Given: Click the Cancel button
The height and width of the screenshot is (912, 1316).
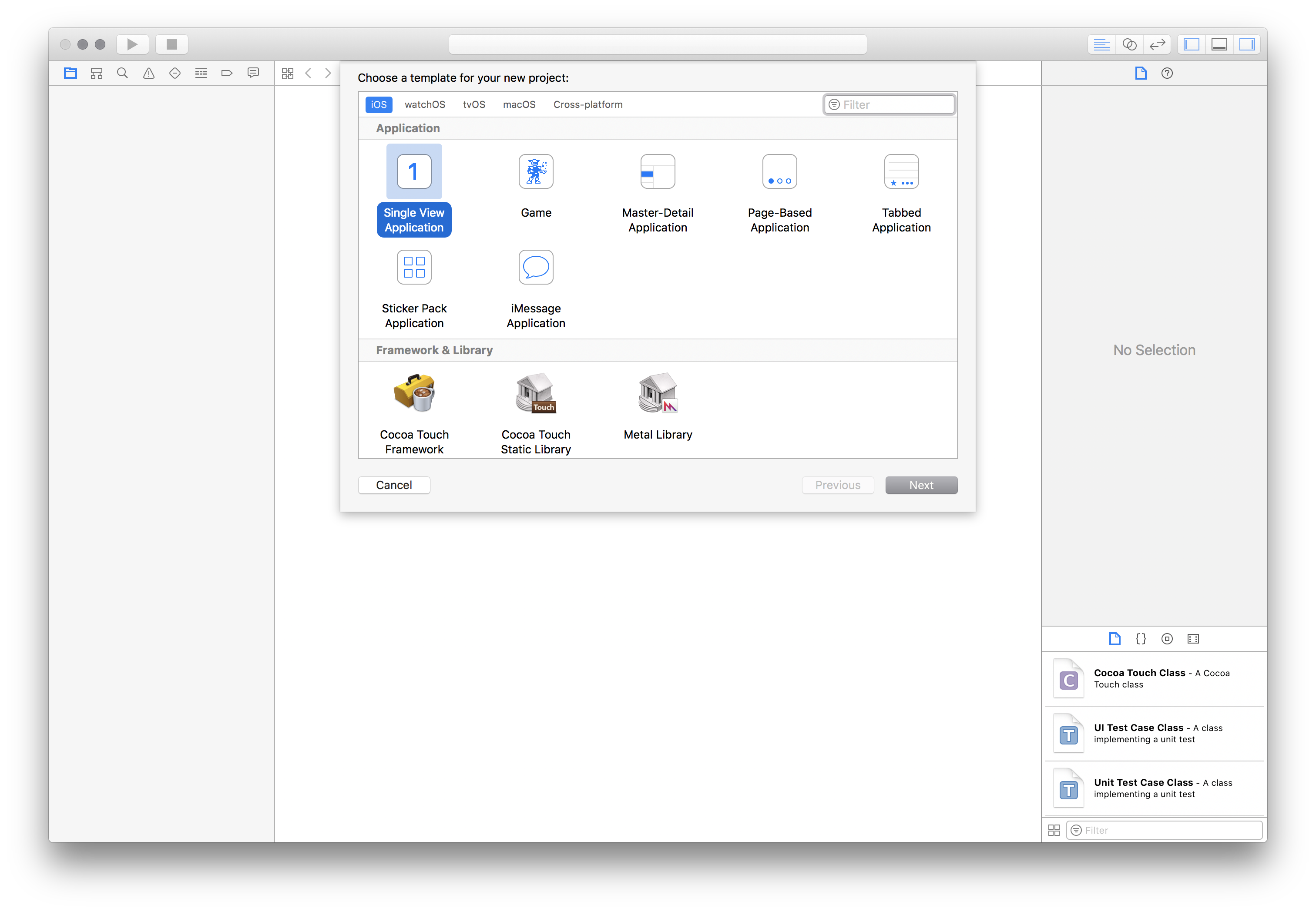Looking at the screenshot, I should pos(393,485).
